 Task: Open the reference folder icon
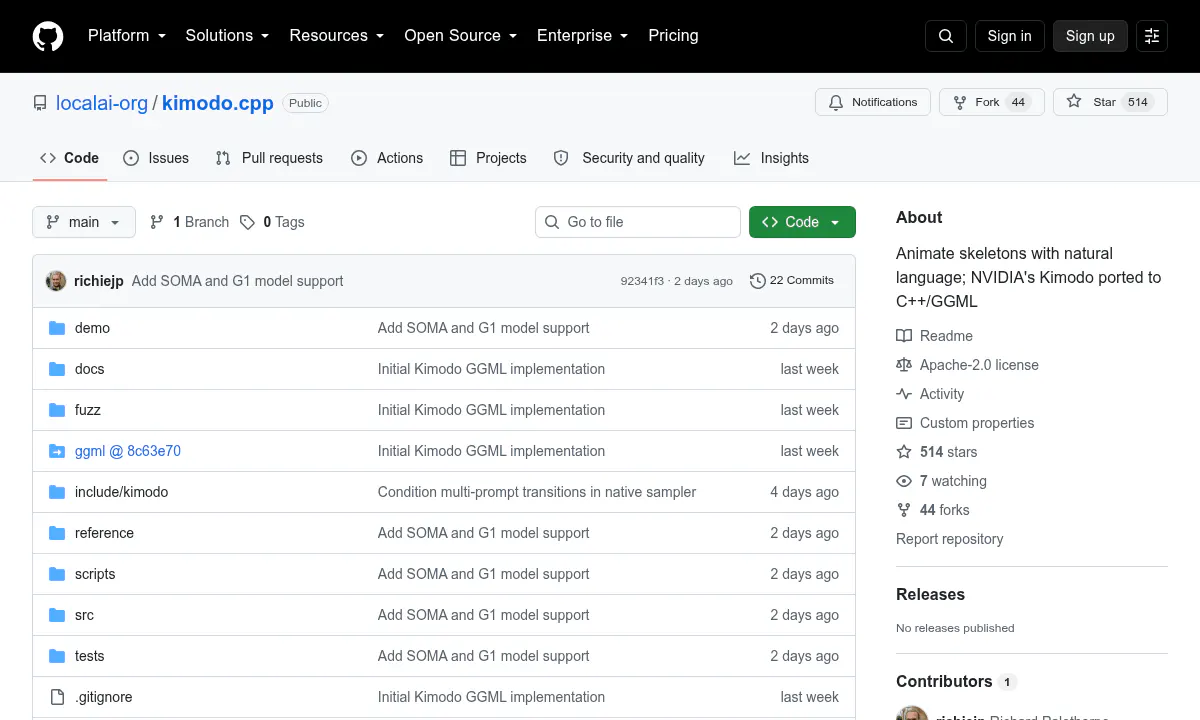[57, 533]
